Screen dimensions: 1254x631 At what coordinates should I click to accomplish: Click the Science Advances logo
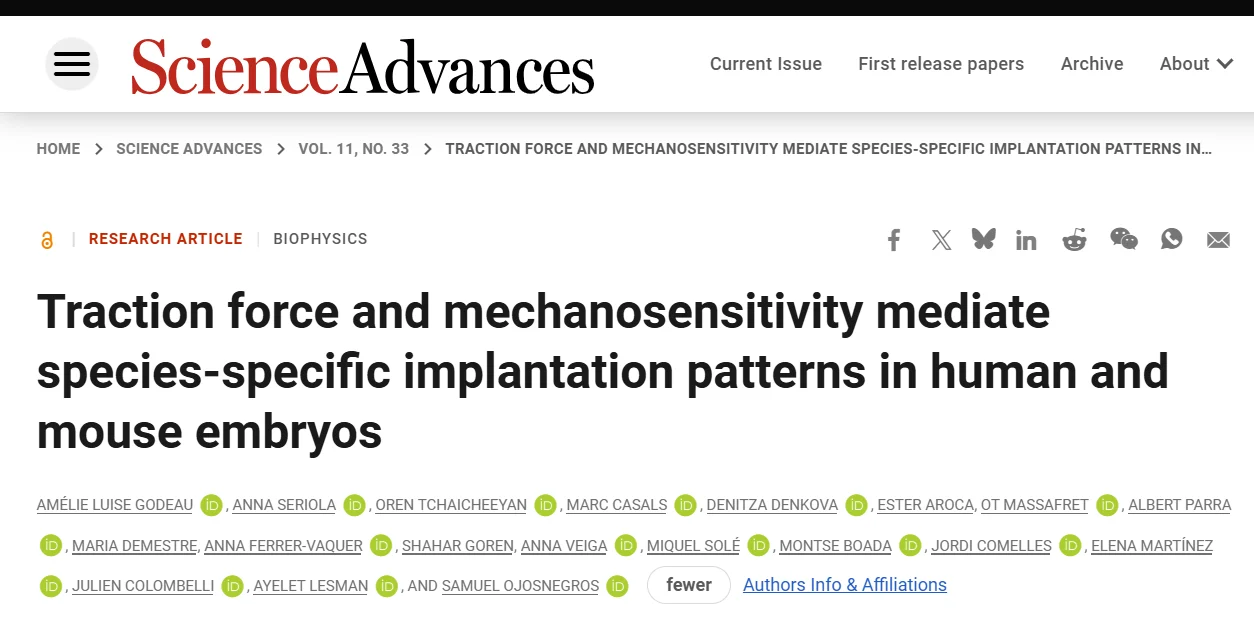pos(363,66)
